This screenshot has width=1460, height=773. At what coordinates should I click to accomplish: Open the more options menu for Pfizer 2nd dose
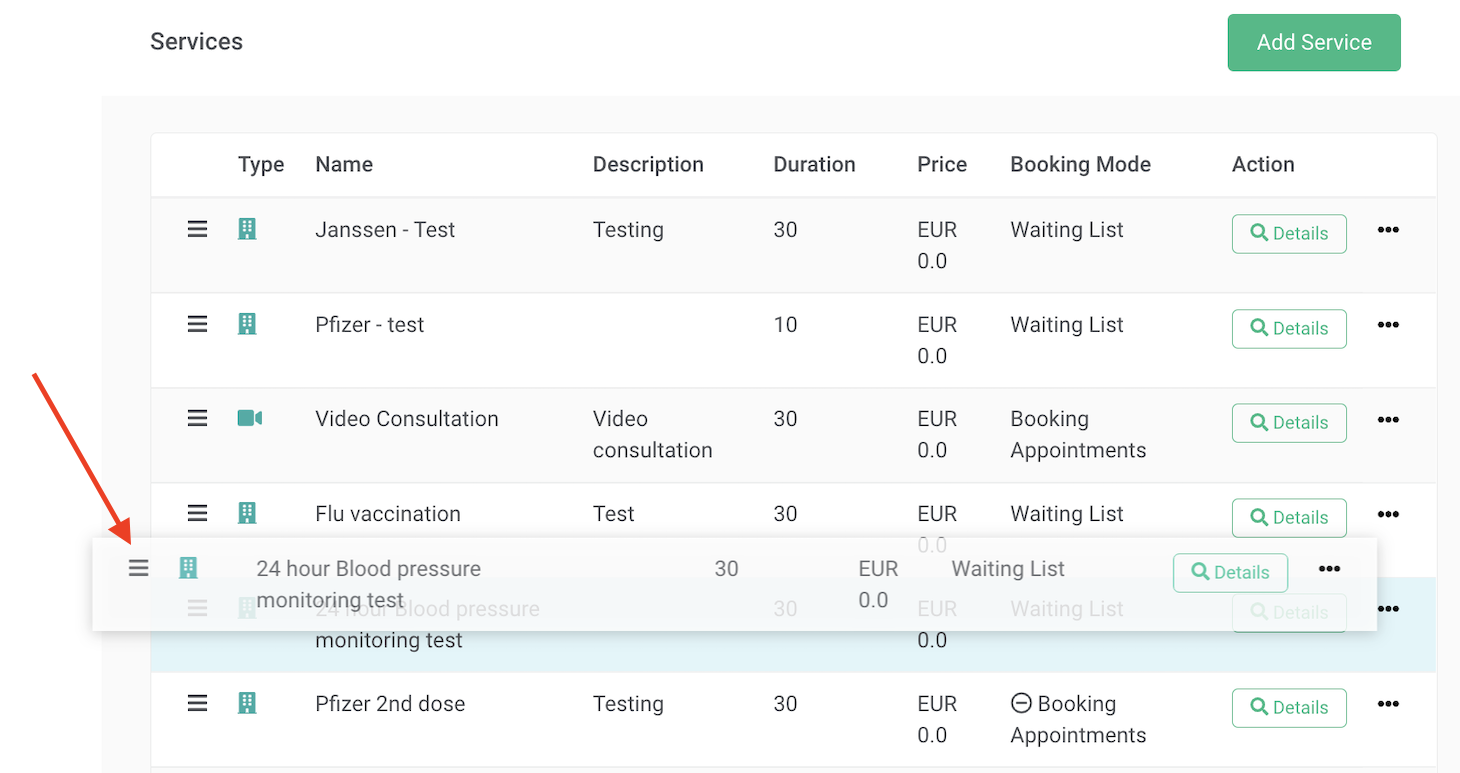tap(1388, 703)
